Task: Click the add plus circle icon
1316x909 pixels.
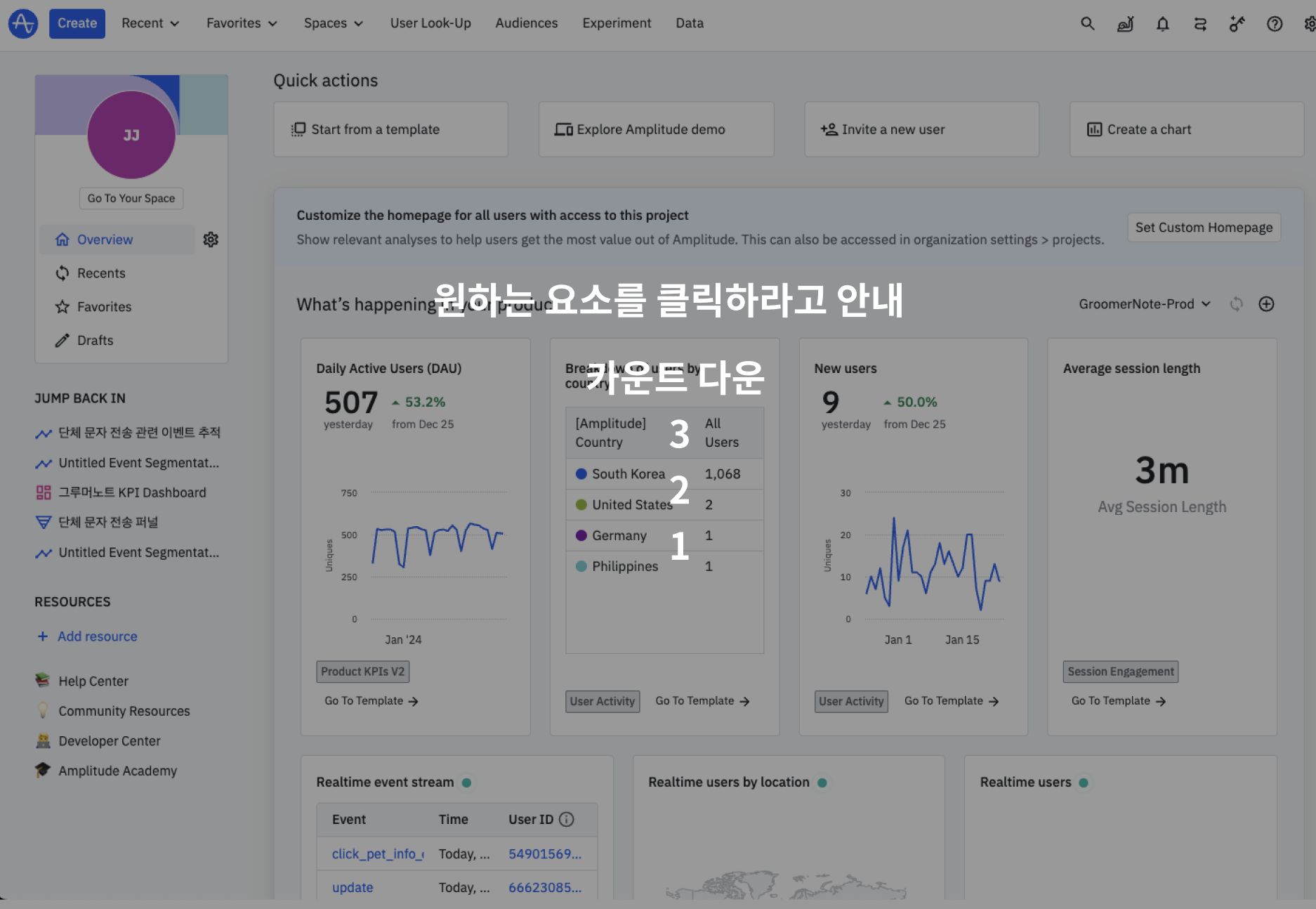Action: tap(1266, 304)
